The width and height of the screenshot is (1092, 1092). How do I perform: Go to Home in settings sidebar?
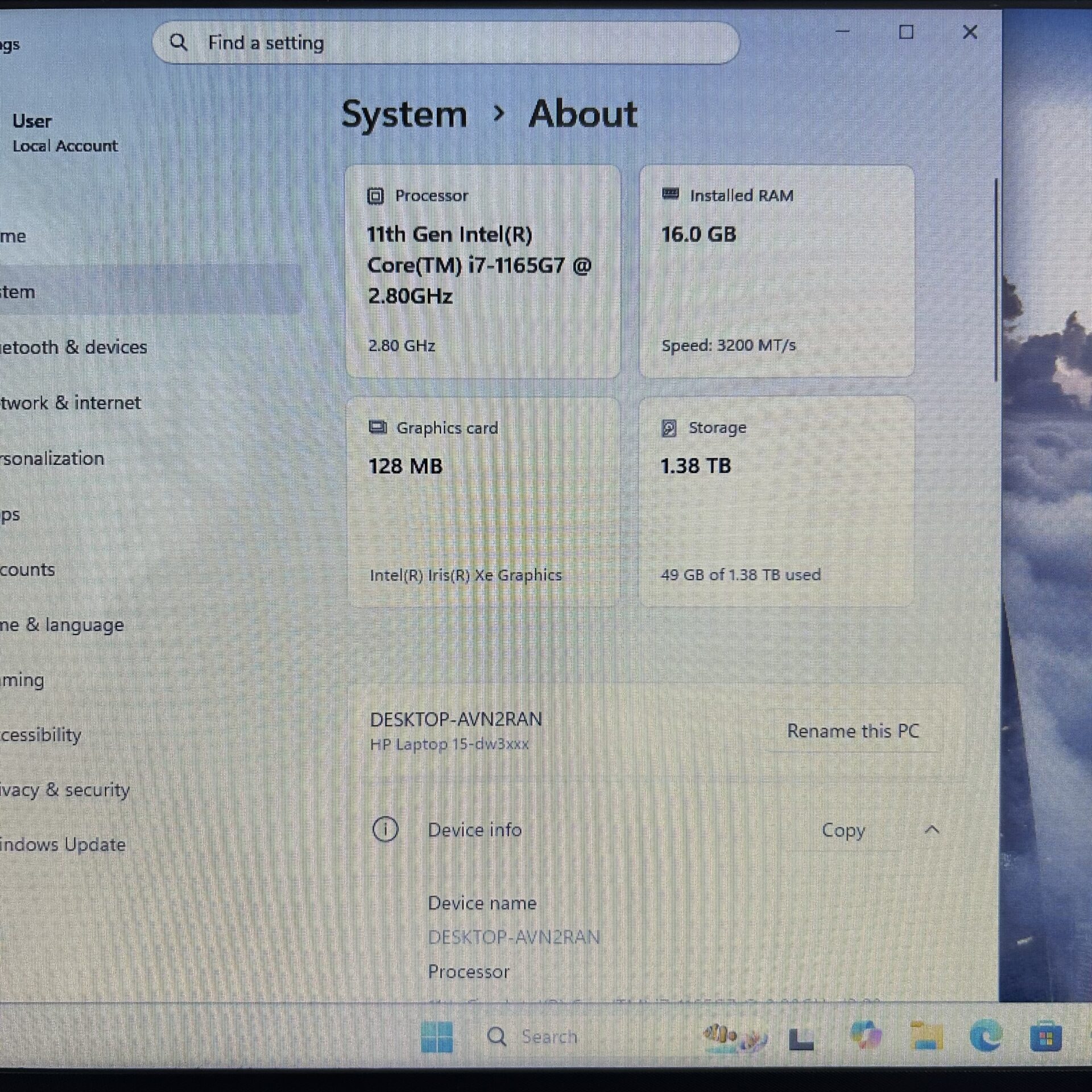(13, 236)
